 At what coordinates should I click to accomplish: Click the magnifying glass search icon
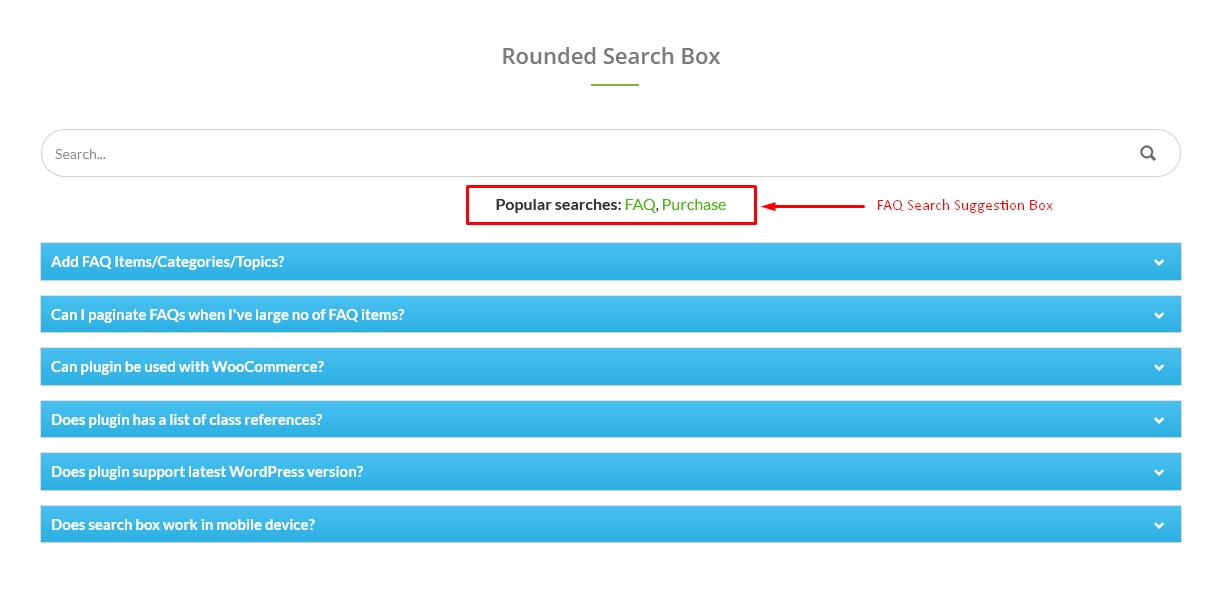[1147, 153]
